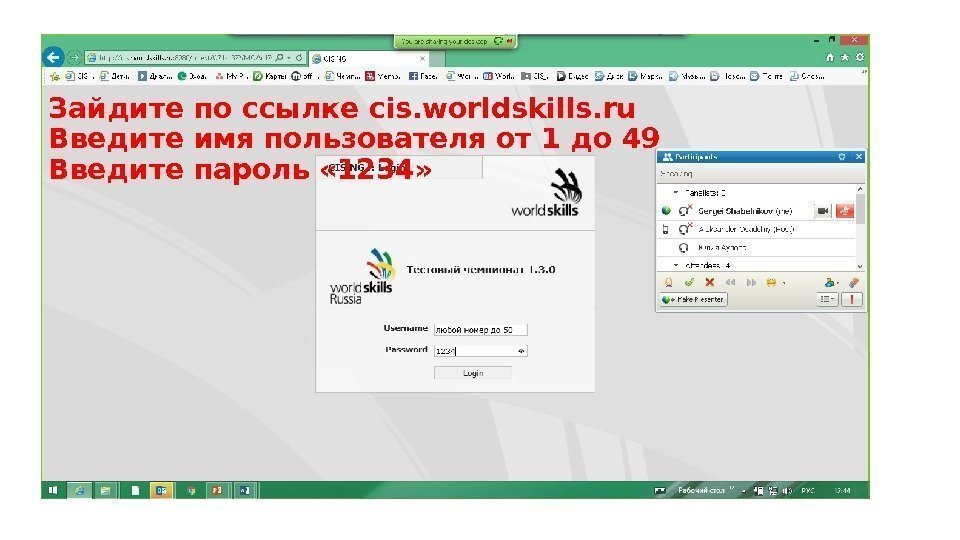Click the Go Faster forward icon
This screenshot has width=960, height=540.
[751, 282]
